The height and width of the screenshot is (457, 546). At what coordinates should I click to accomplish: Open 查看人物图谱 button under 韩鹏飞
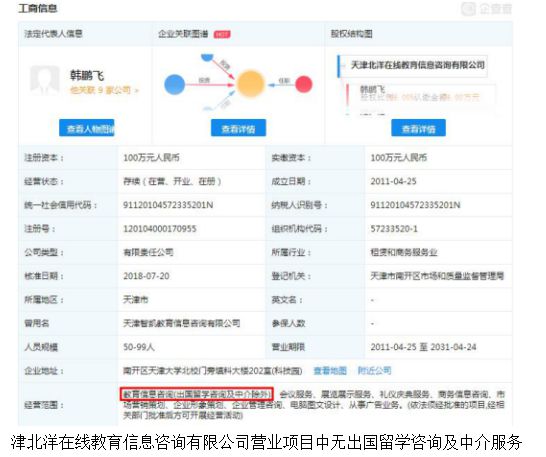(87, 128)
